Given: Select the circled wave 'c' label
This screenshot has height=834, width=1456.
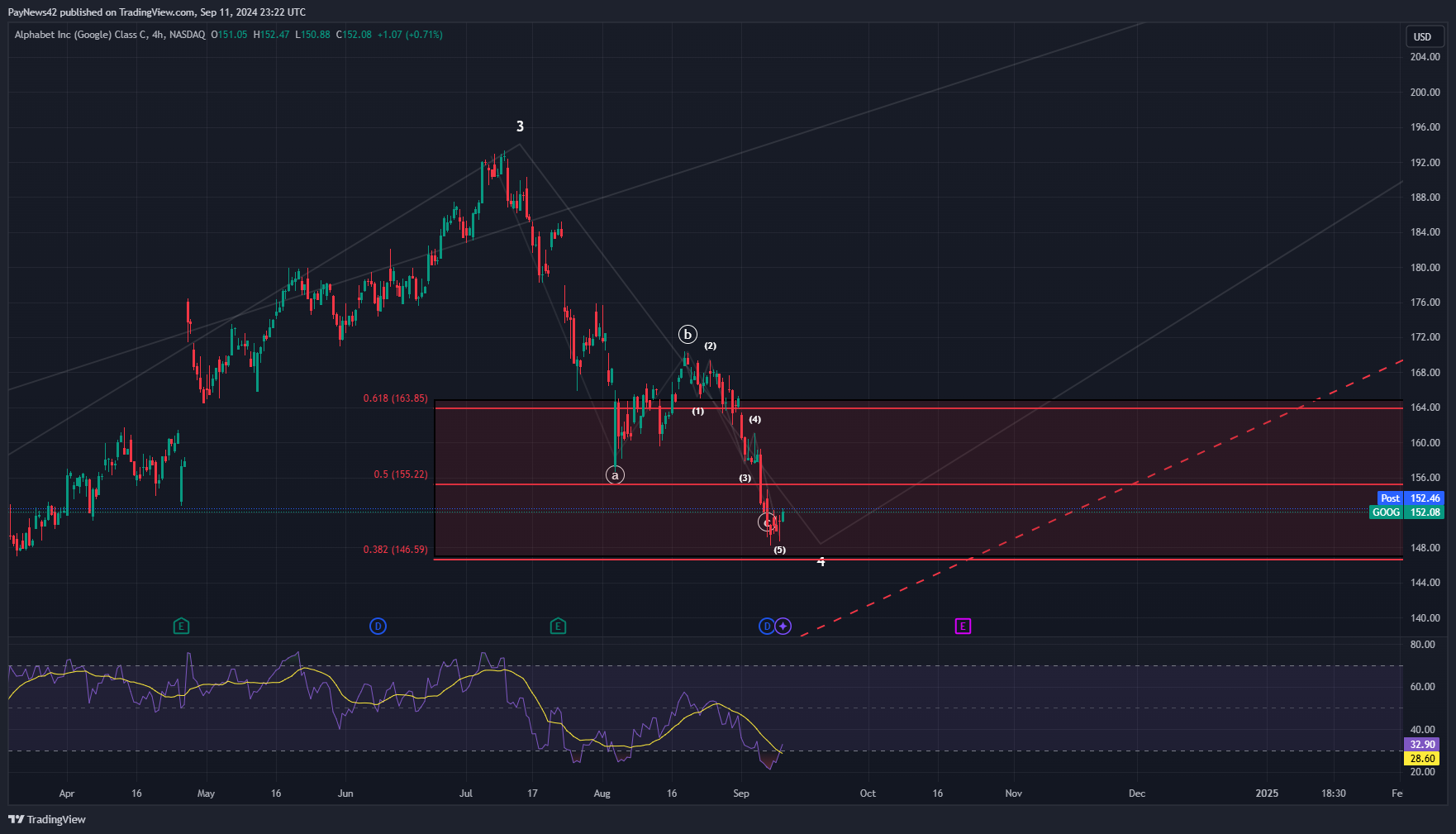Looking at the screenshot, I should [767, 522].
